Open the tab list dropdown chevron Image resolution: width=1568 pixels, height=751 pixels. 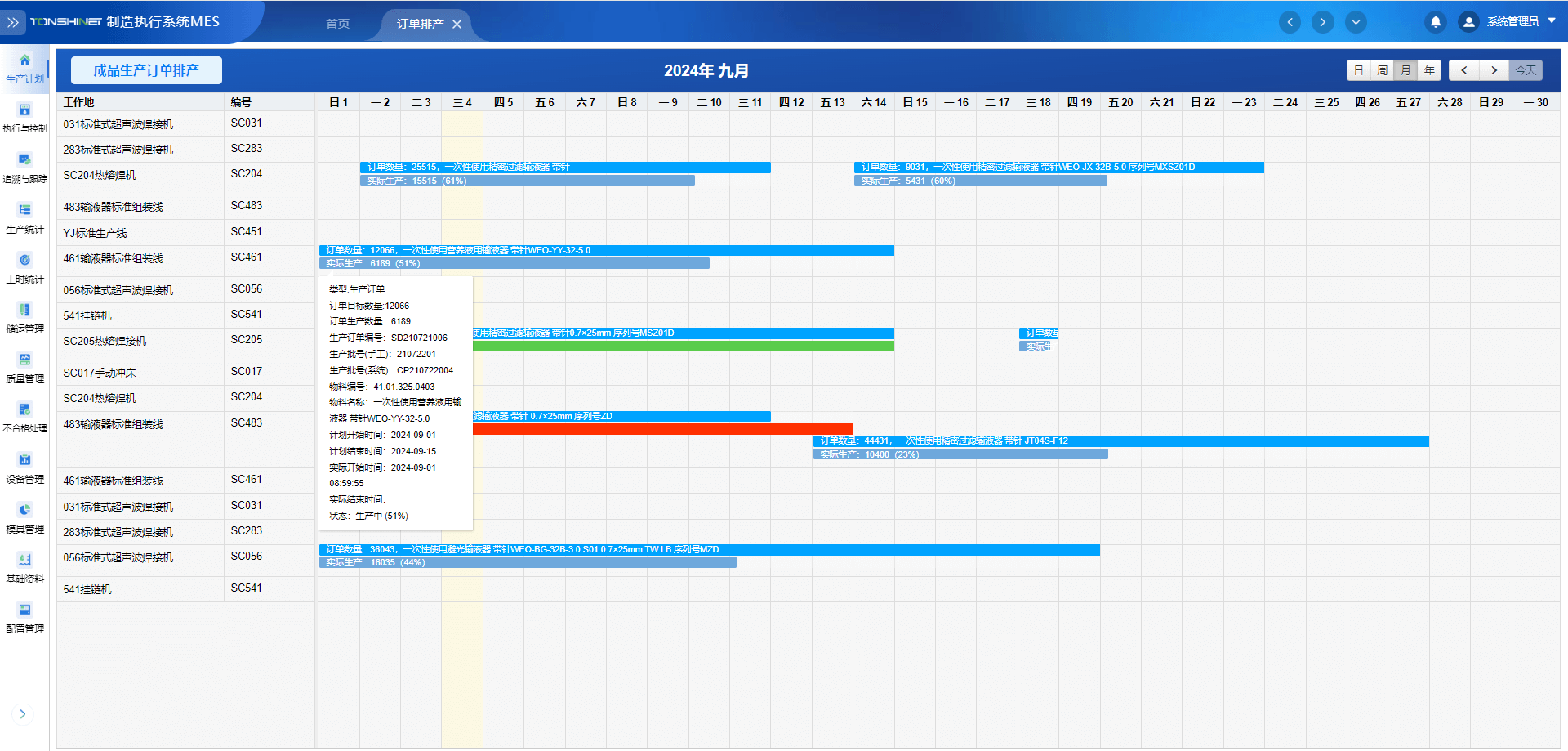1356,22
